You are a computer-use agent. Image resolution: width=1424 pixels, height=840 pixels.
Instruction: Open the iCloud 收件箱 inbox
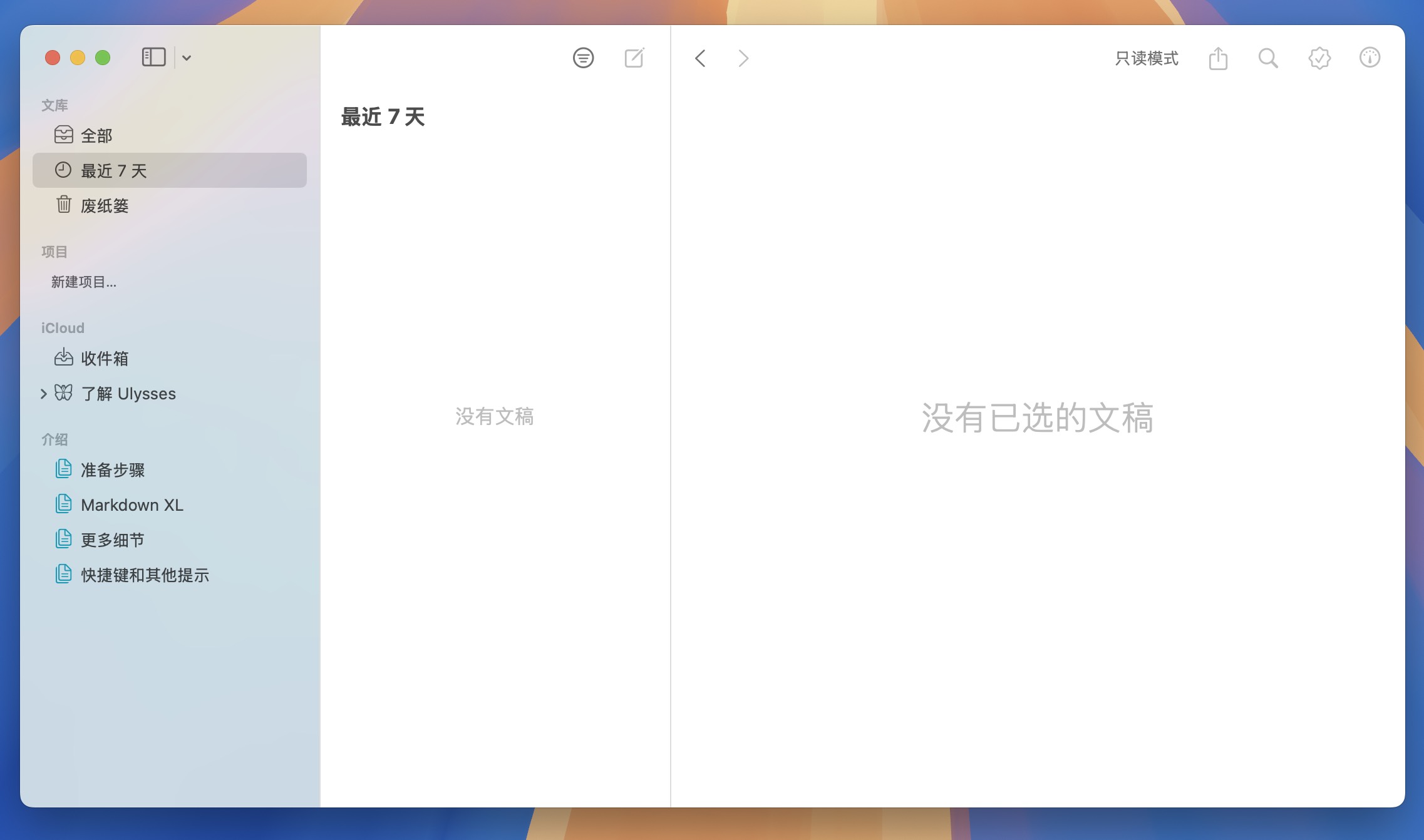170,358
